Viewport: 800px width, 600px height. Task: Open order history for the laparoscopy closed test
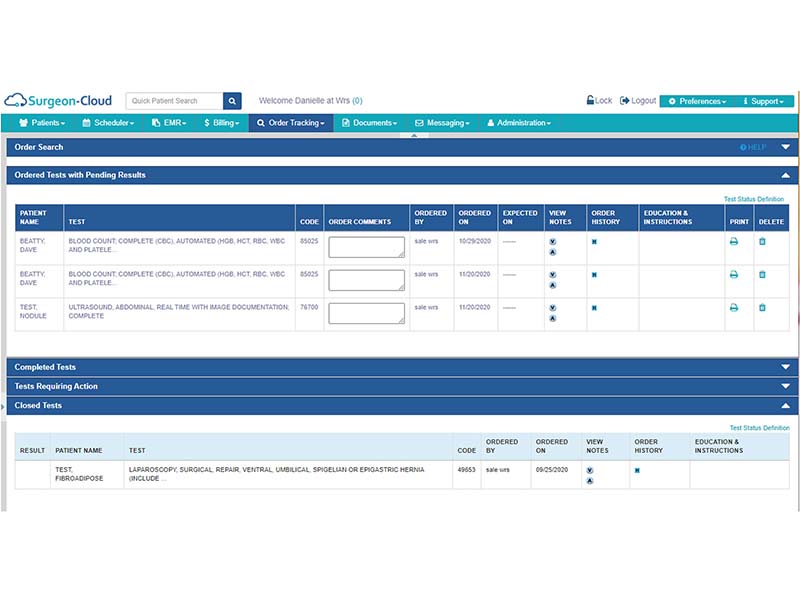pyautogui.click(x=637, y=470)
